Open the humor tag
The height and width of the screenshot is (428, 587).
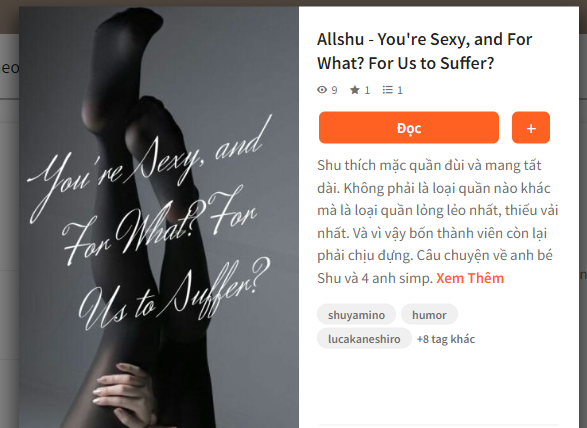[429, 315]
